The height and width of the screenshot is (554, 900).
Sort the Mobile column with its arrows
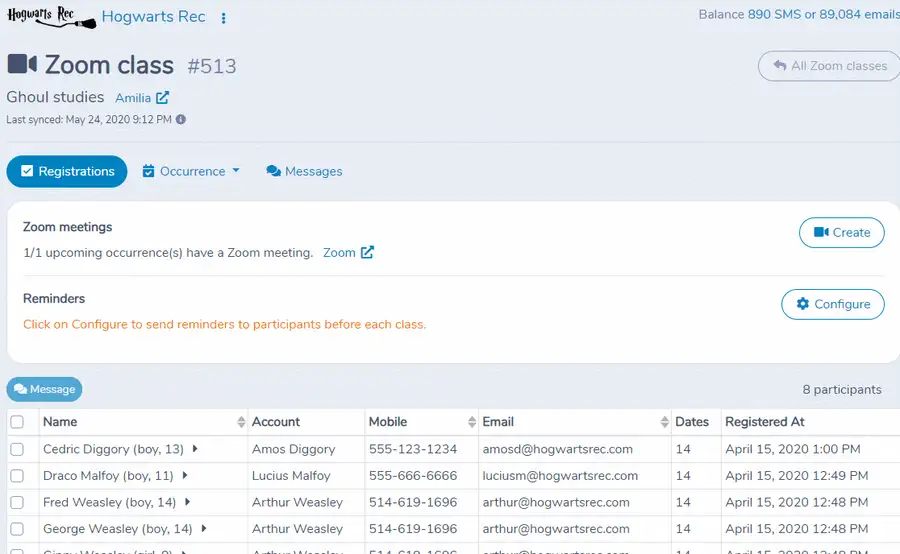(x=472, y=422)
